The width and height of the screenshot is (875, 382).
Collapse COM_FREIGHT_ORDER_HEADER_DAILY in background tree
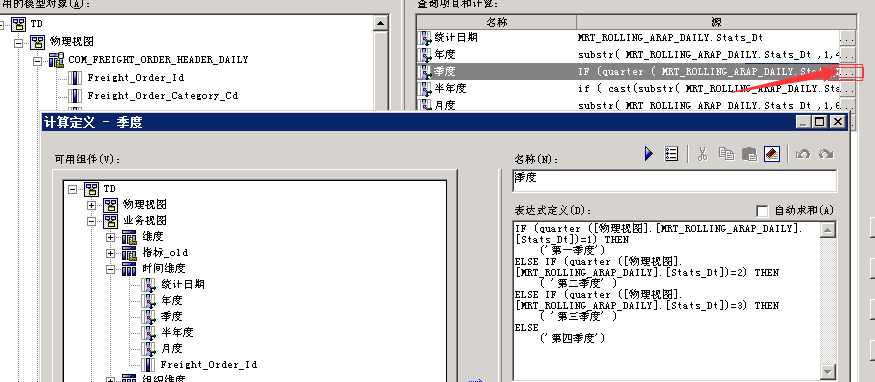point(37,60)
